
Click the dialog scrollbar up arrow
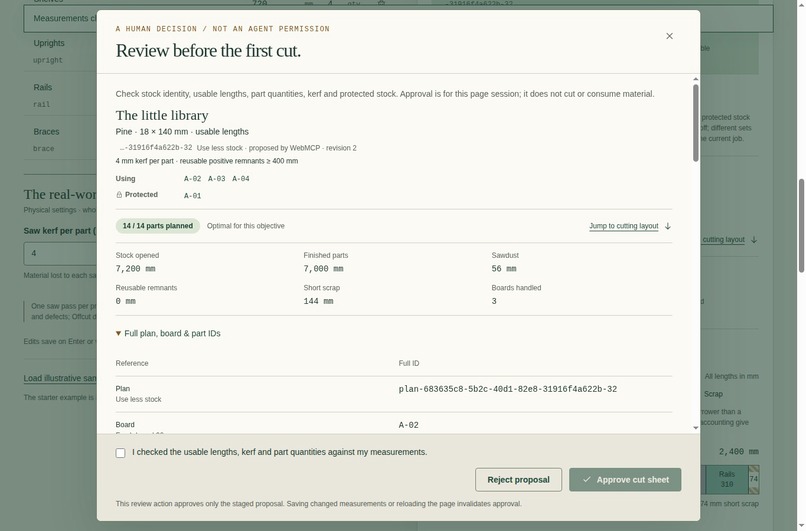[695, 79]
